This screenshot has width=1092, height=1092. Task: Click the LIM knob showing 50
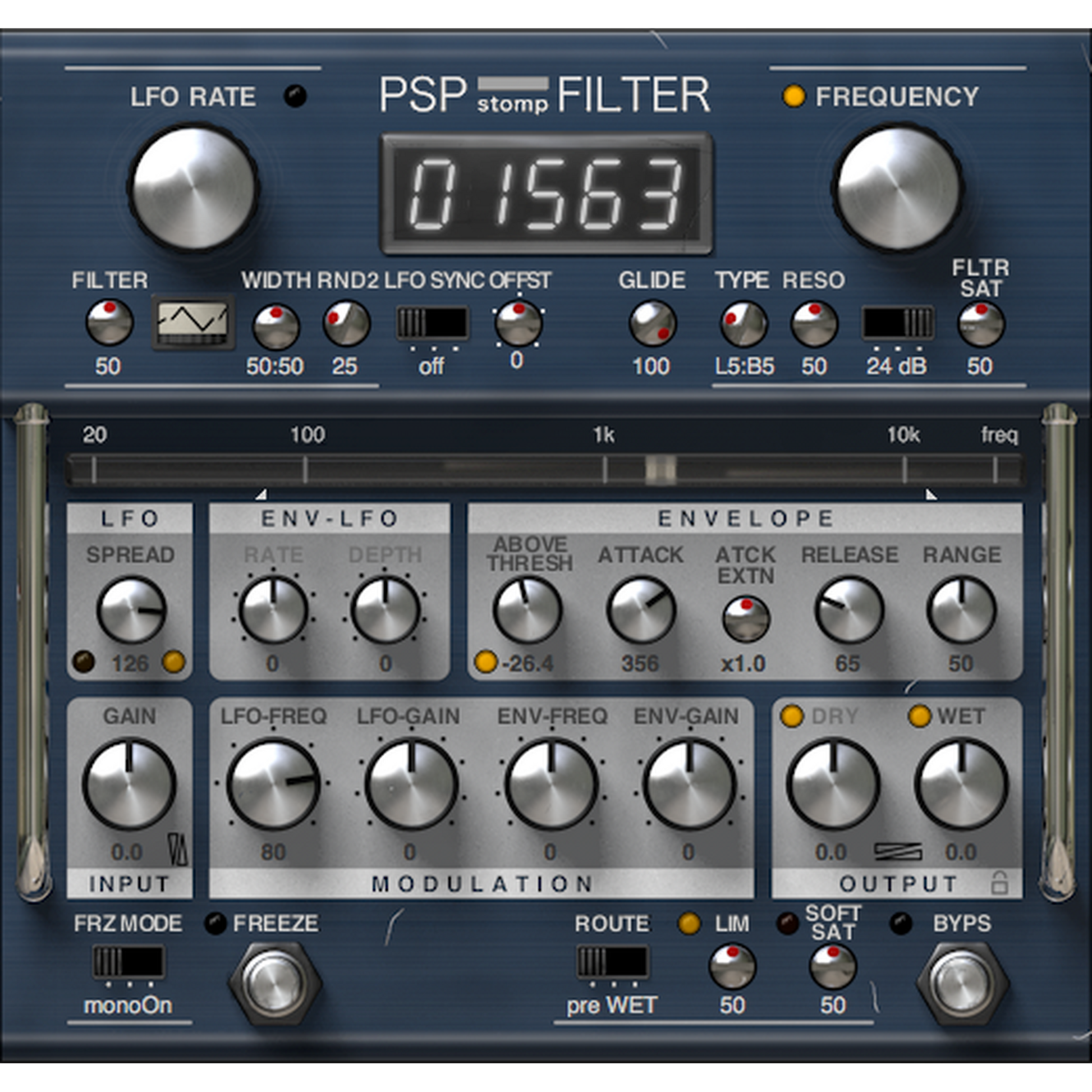coord(732,966)
